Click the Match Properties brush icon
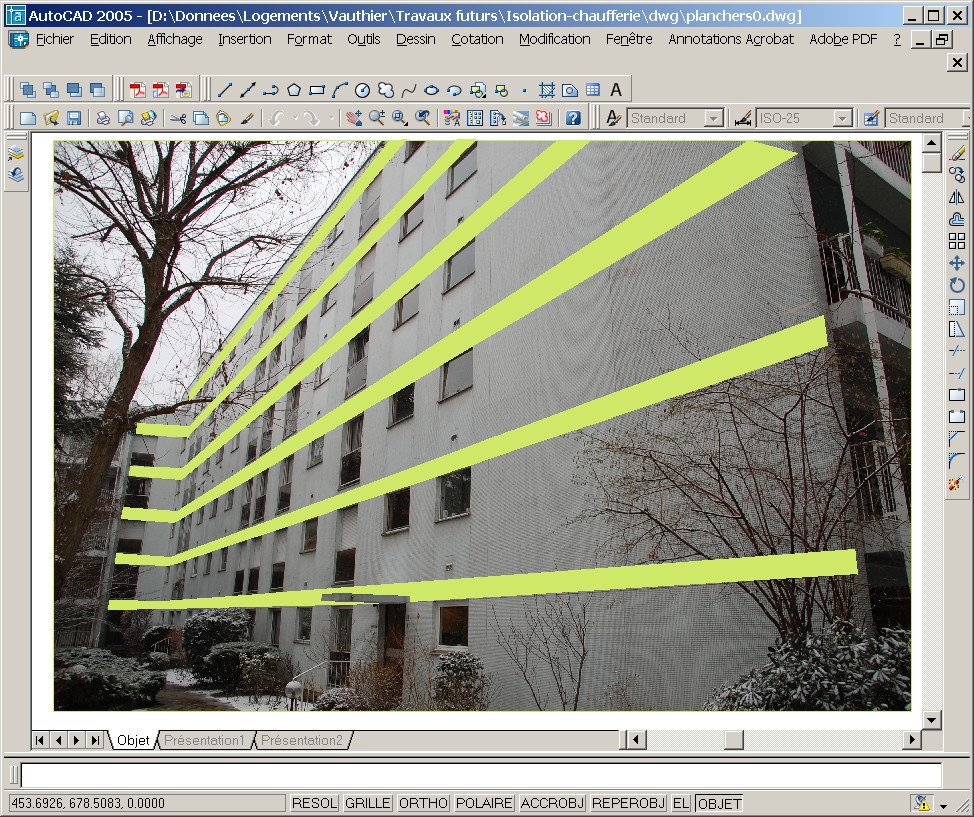The image size is (974, 817). click(x=247, y=118)
